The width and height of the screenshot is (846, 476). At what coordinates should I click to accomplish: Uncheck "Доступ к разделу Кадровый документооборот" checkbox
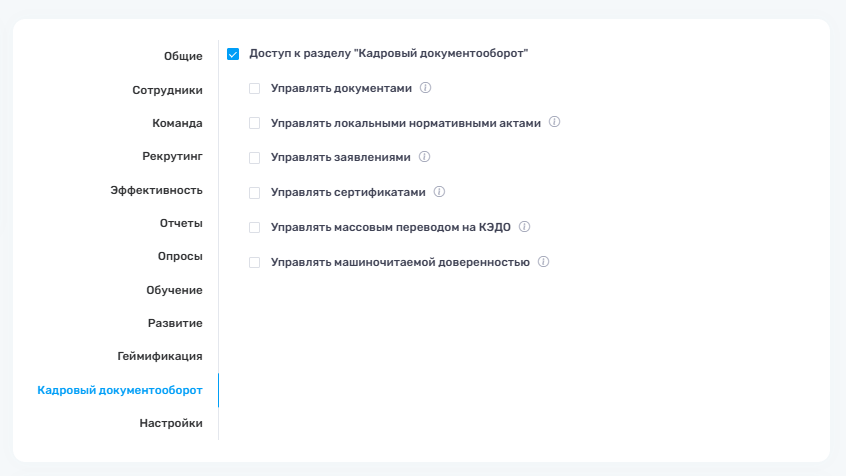coord(233,54)
